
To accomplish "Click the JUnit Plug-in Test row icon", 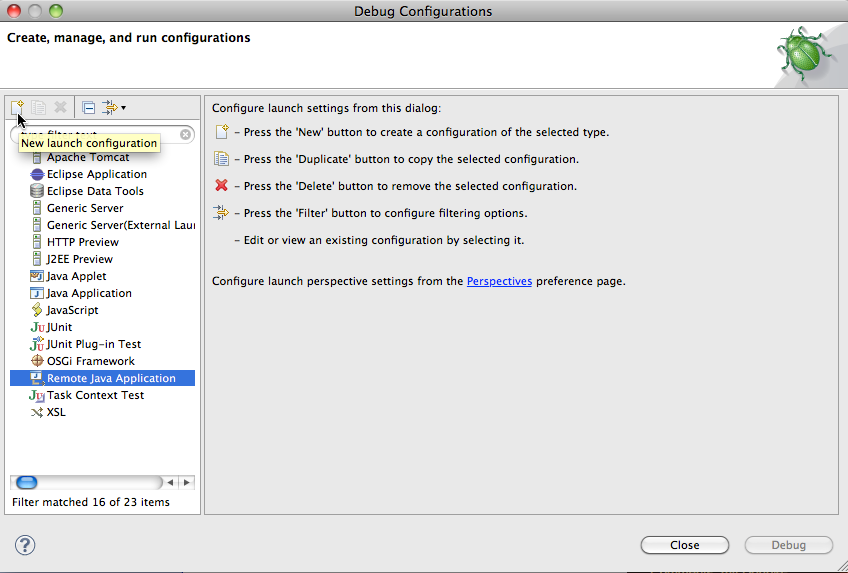I will click(37, 344).
